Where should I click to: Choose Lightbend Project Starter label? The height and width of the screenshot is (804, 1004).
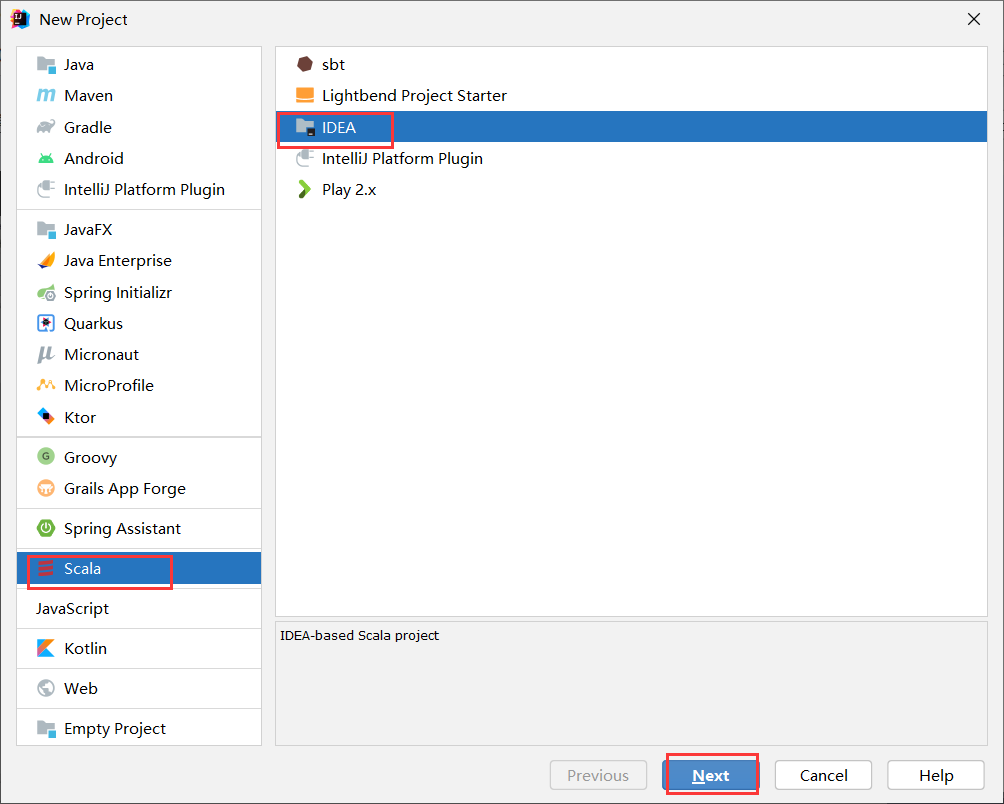click(414, 95)
